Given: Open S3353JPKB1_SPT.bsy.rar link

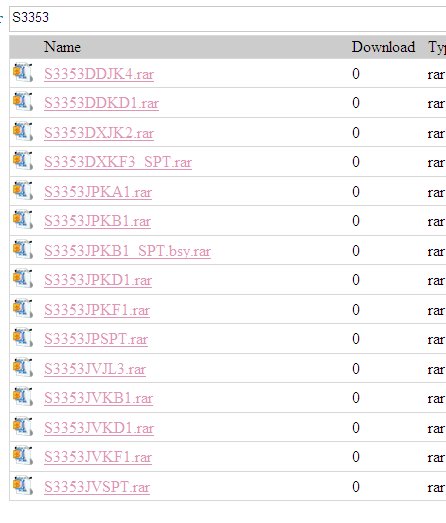Looking at the screenshot, I should click(127, 251).
